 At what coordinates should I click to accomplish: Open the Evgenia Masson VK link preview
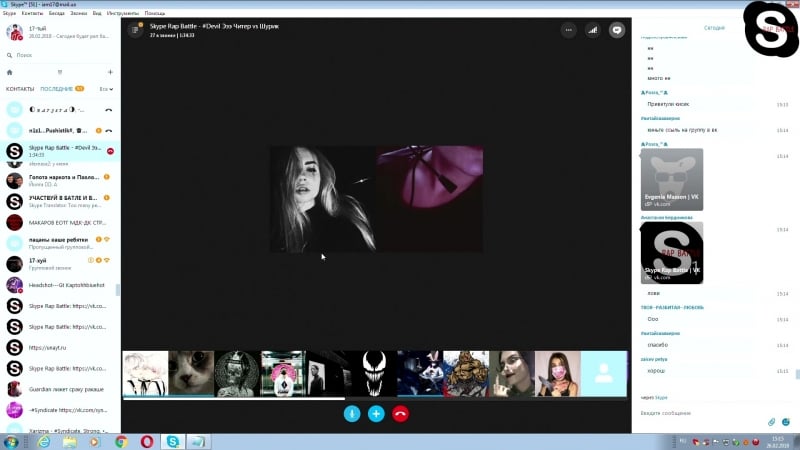tap(671, 180)
